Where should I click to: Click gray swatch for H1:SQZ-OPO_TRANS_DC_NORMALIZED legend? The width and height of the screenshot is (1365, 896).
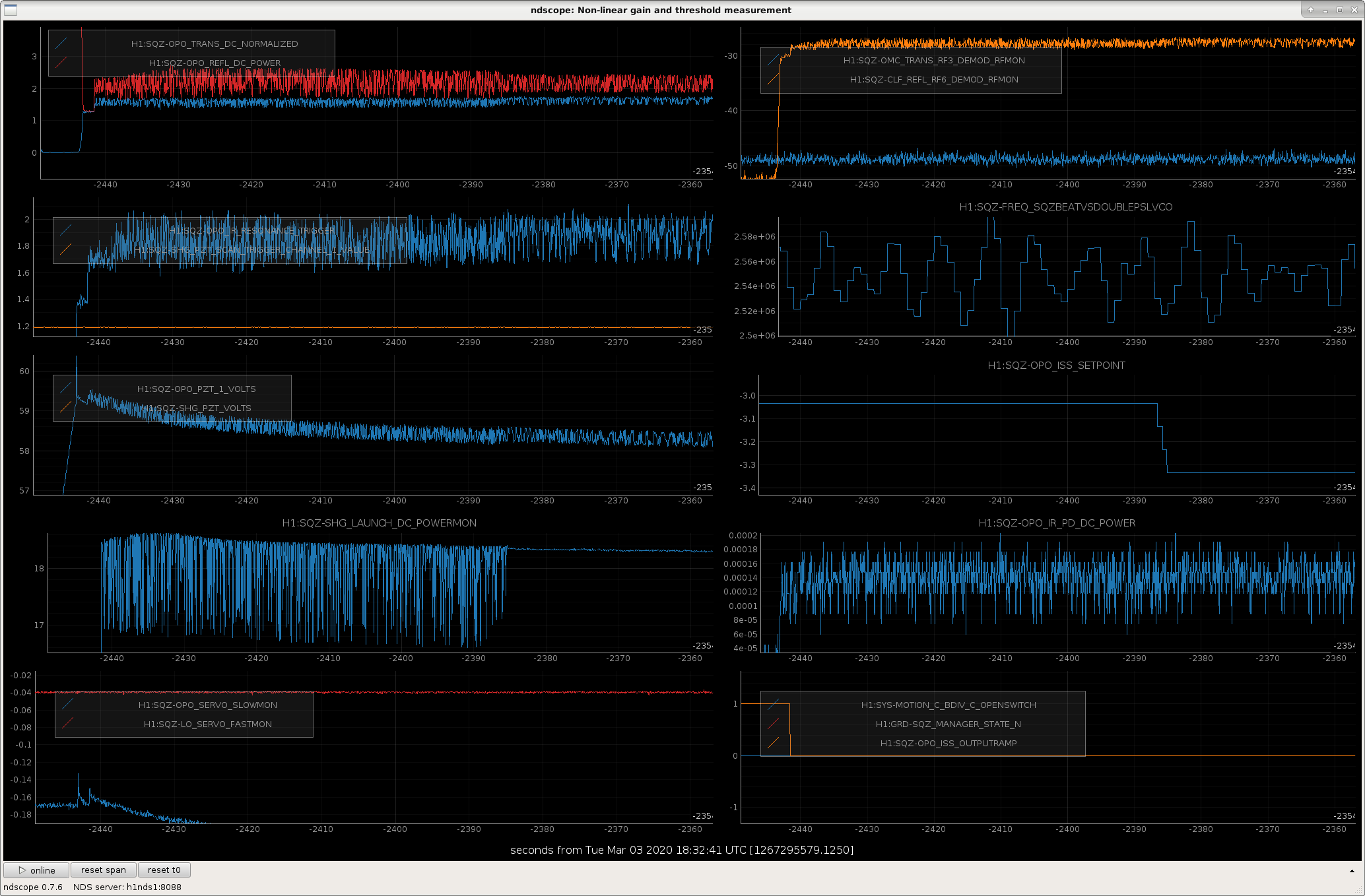tap(61, 44)
